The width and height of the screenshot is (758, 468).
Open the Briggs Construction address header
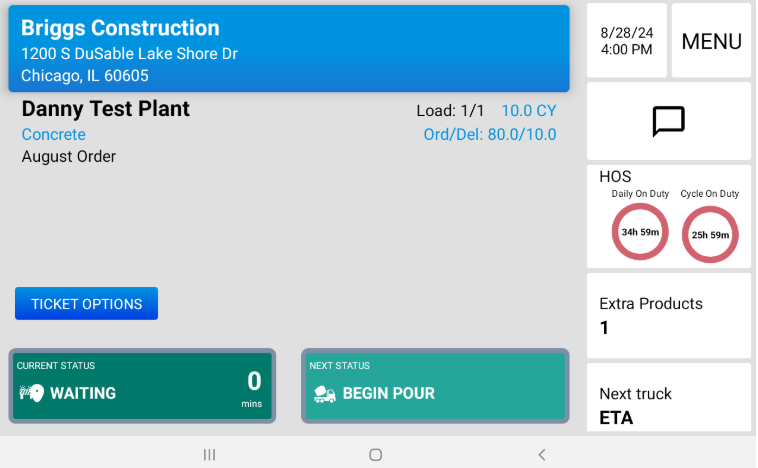click(x=289, y=48)
